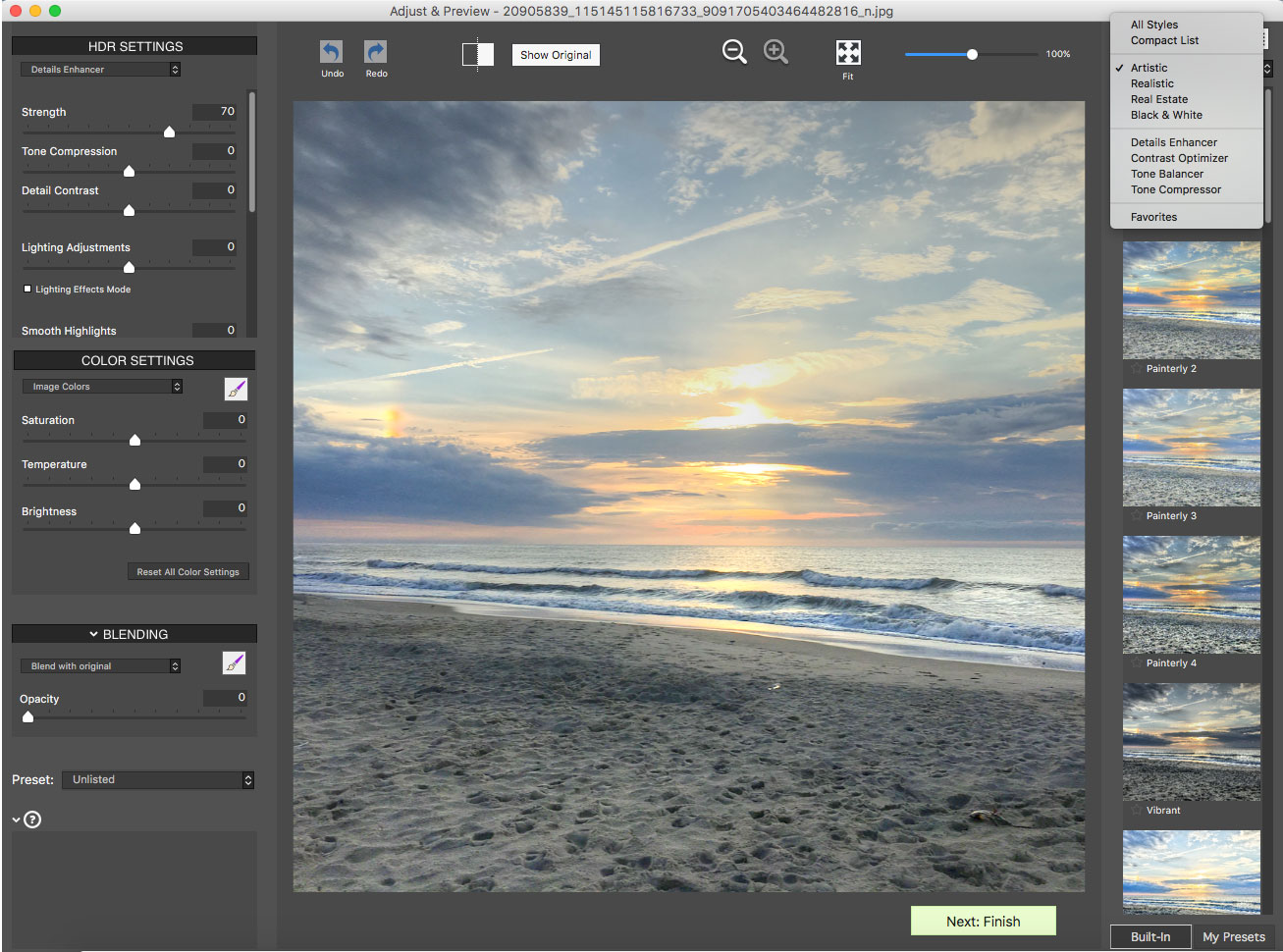1283x952 pixels.
Task: Select the Vibrant preset thumbnail
Action: pos(1192,742)
